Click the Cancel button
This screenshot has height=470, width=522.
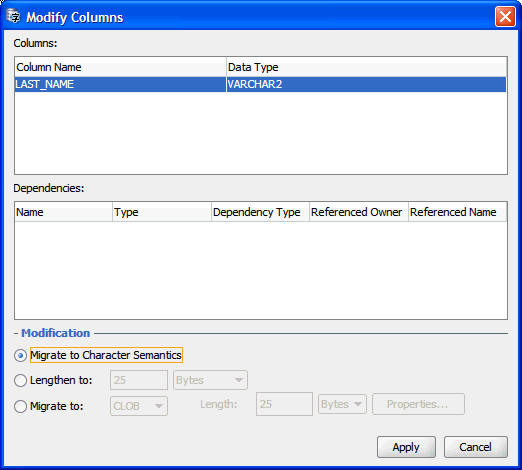(476, 447)
